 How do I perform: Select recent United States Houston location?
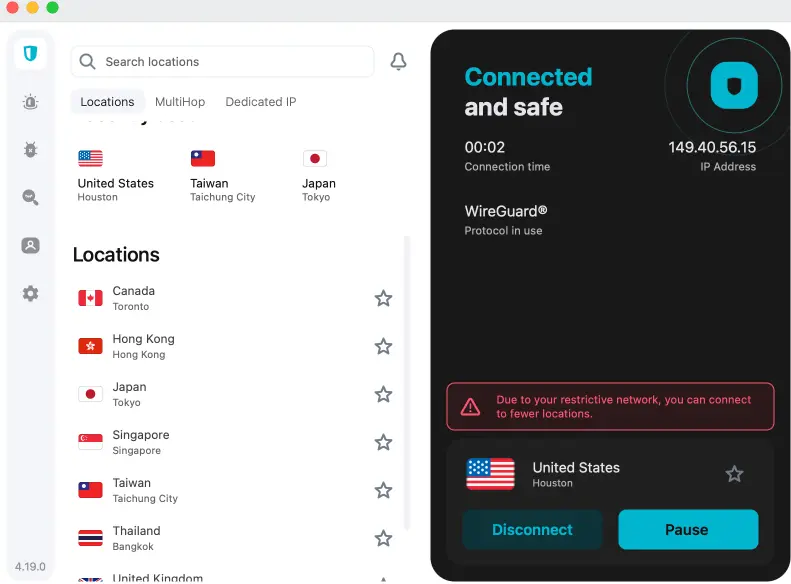point(116,176)
